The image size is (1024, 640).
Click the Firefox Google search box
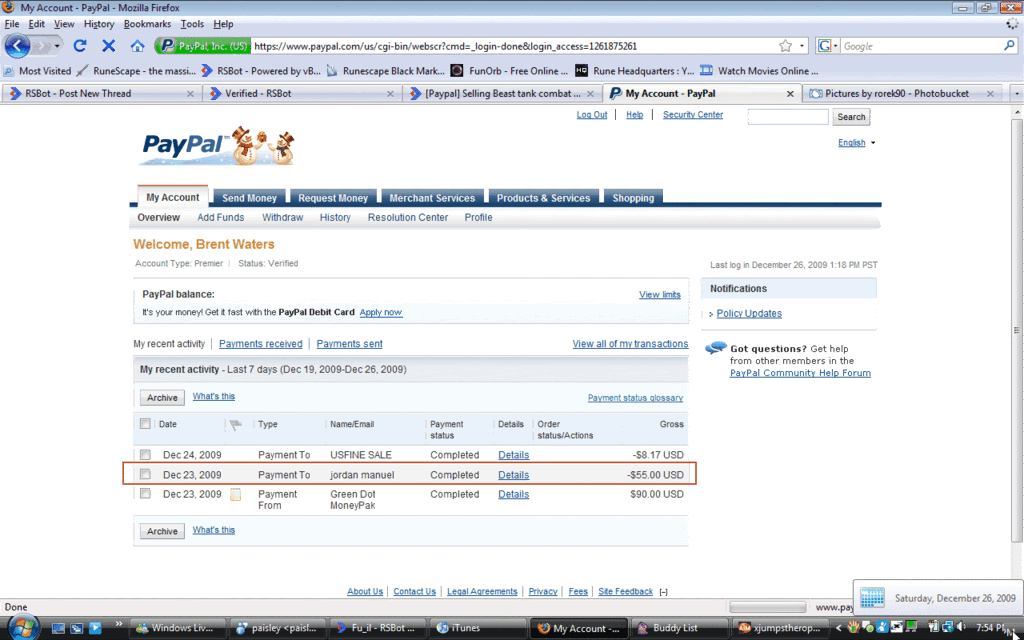click(921, 46)
